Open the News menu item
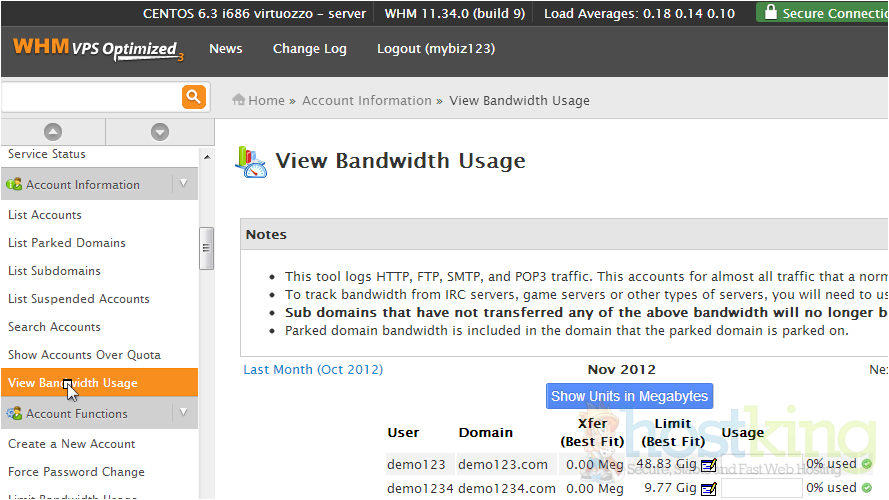 click(225, 49)
